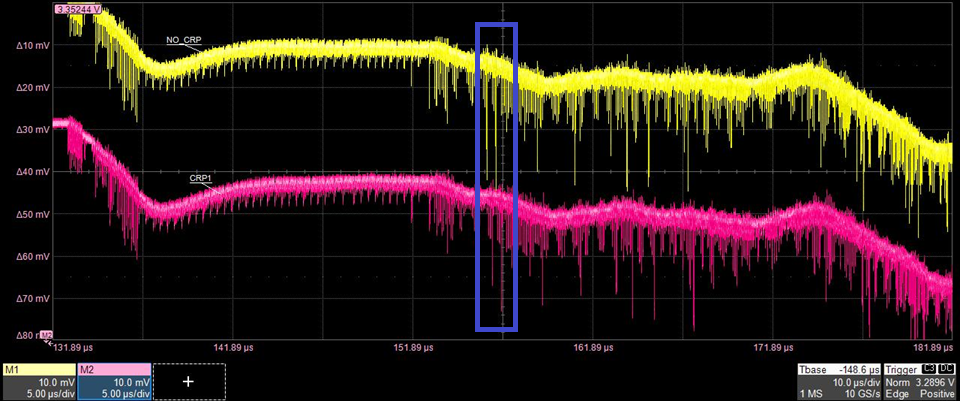
Task: Click the DC coupling badge in Trigger box
Action: point(947,369)
